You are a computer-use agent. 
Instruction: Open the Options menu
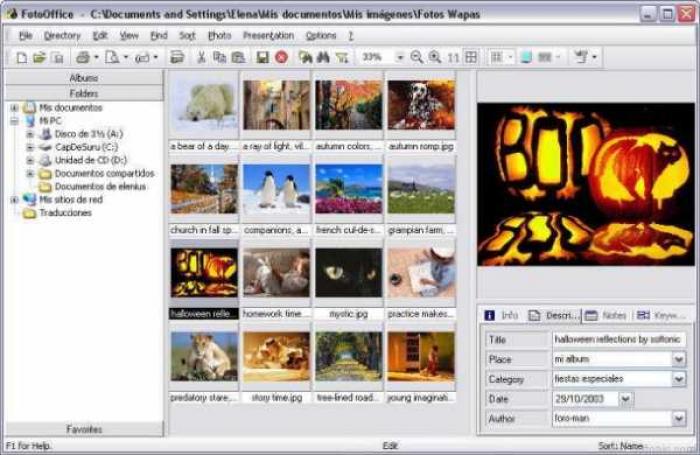[x=321, y=36]
